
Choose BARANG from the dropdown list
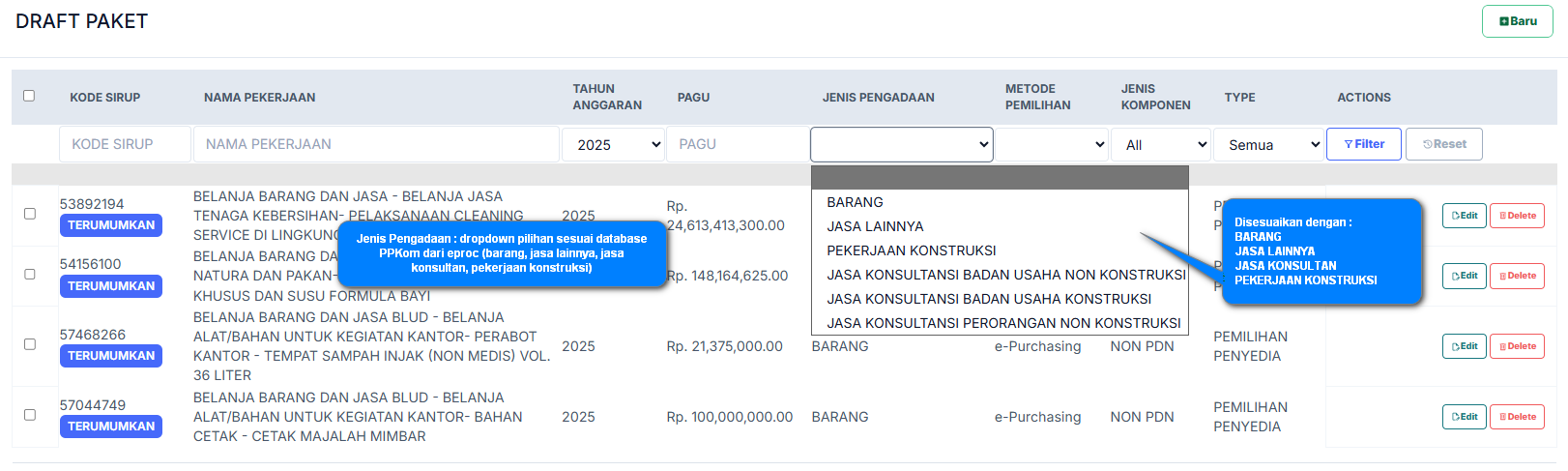click(x=855, y=202)
